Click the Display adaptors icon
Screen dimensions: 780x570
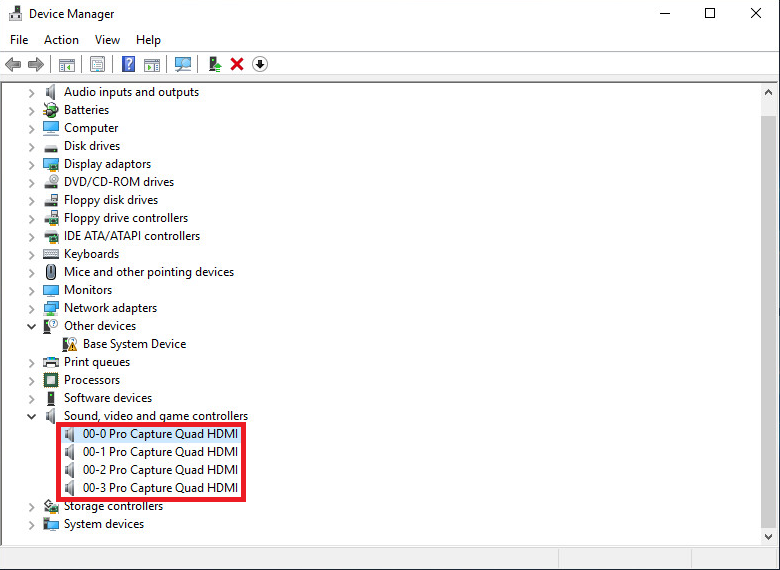pyautogui.click(x=51, y=164)
